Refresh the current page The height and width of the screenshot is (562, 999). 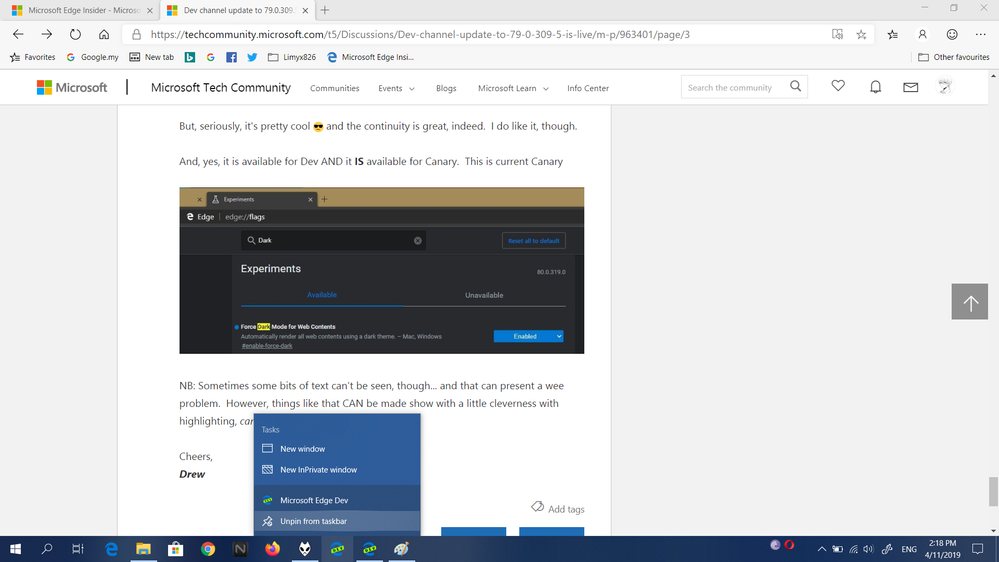pyautogui.click(x=75, y=34)
